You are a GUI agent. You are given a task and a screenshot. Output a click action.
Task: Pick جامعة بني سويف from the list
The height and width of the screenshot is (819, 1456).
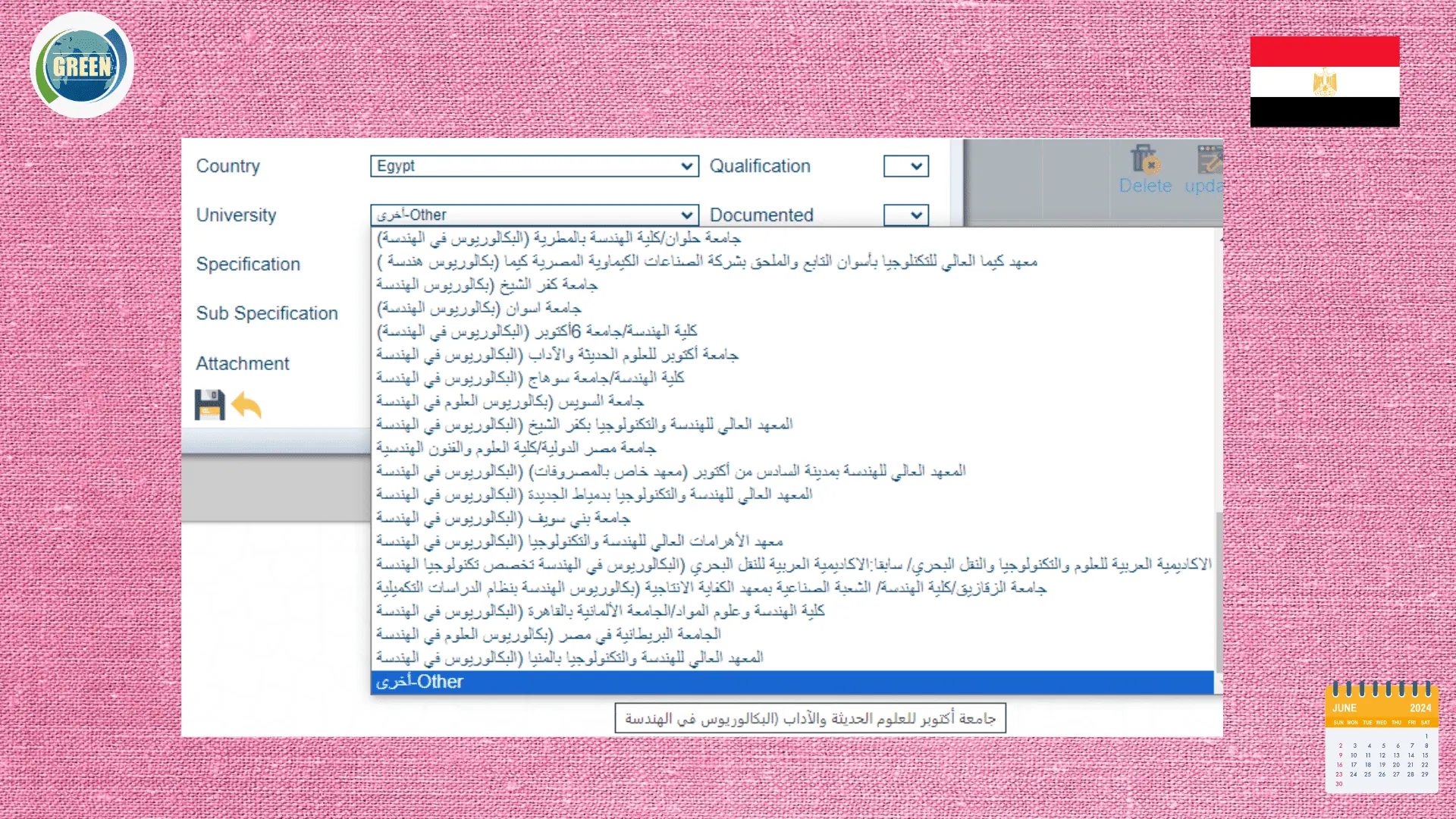tap(503, 518)
